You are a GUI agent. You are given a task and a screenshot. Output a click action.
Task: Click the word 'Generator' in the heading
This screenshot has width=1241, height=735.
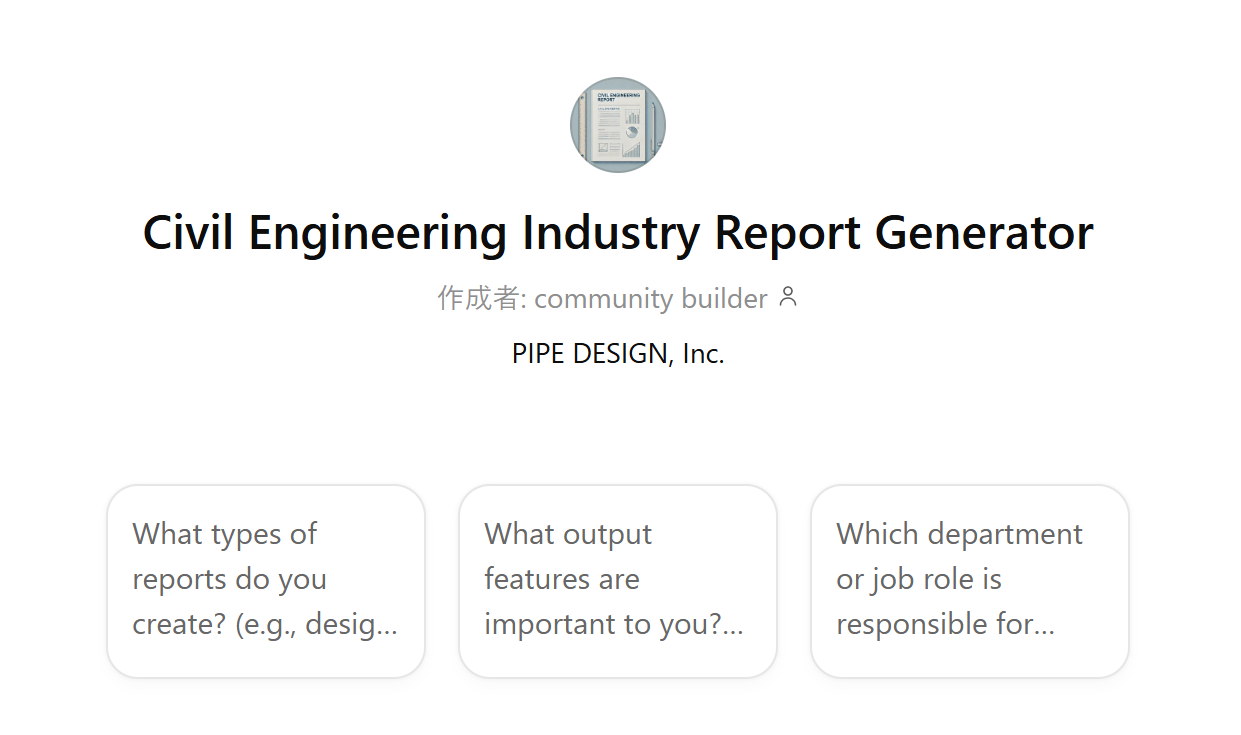[984, 233]
